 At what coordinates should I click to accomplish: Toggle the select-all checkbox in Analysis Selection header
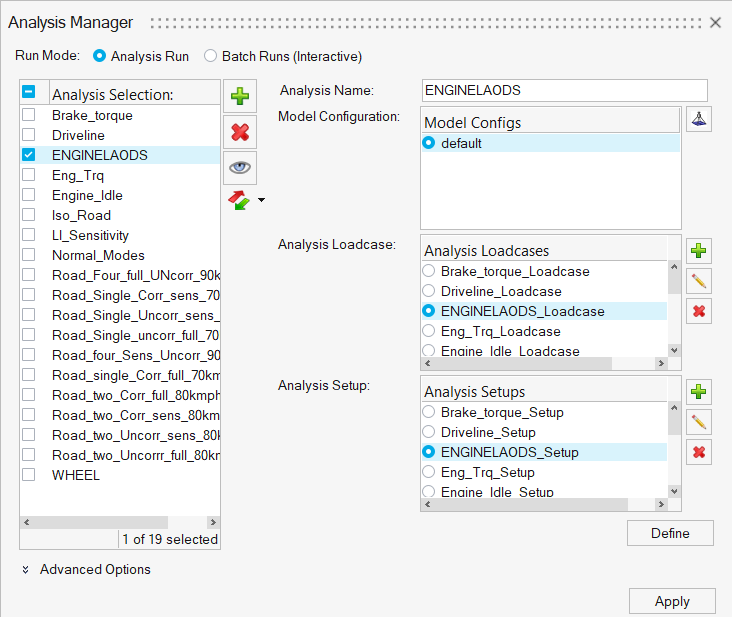tap(28, 91)
